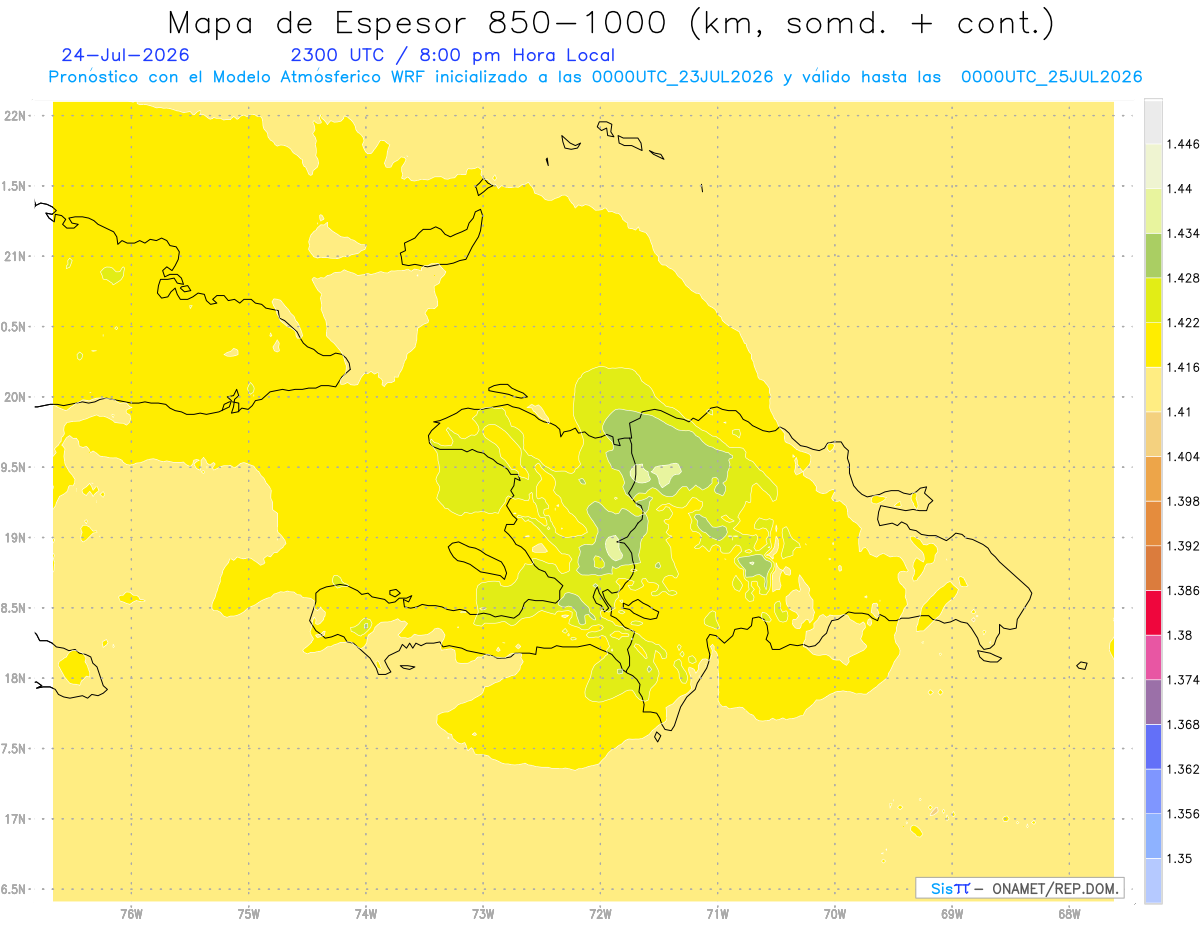Screen dimensions: 1200x927
Task: Pick the blue legend band between 1.362 and 1.368
Action: coord(1153,747)
